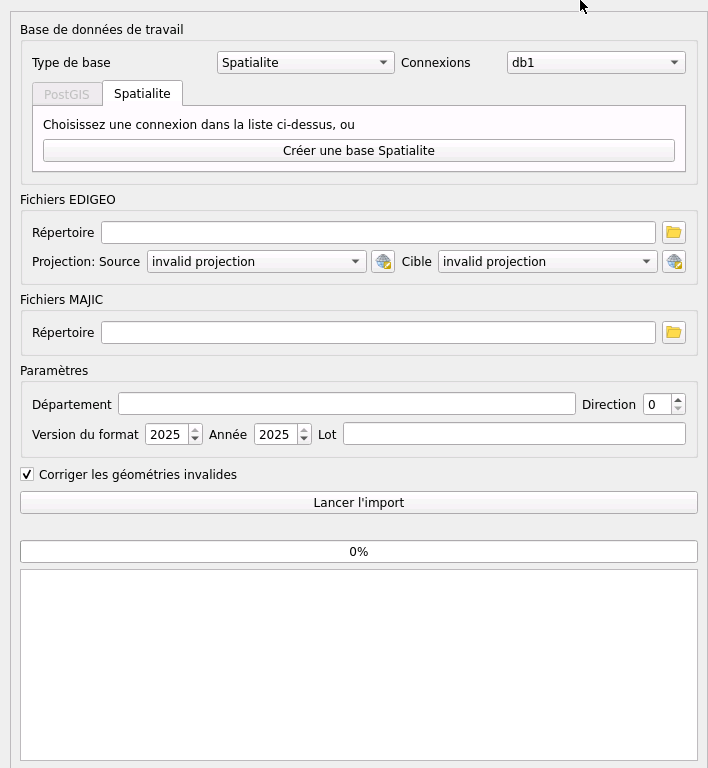Browse for the MAJIC directory folder
This screenshot has width=708, height=768.
tap(673, 332)
